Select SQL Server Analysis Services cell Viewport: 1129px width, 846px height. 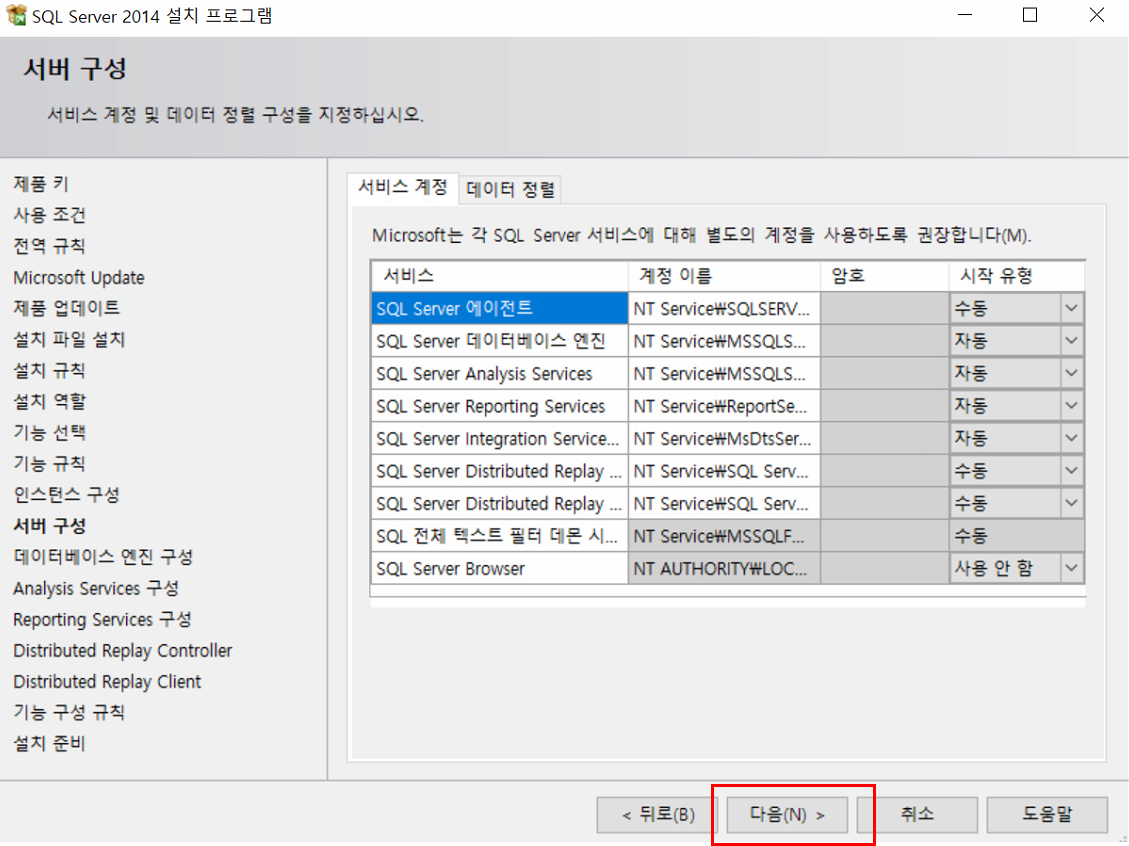pos(500,373)
